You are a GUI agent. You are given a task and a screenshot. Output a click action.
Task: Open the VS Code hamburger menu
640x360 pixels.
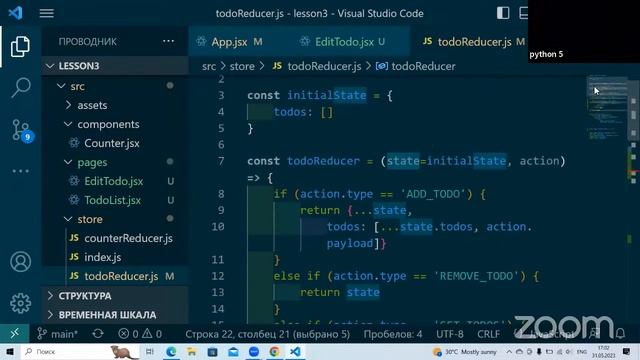coord(47,13)
